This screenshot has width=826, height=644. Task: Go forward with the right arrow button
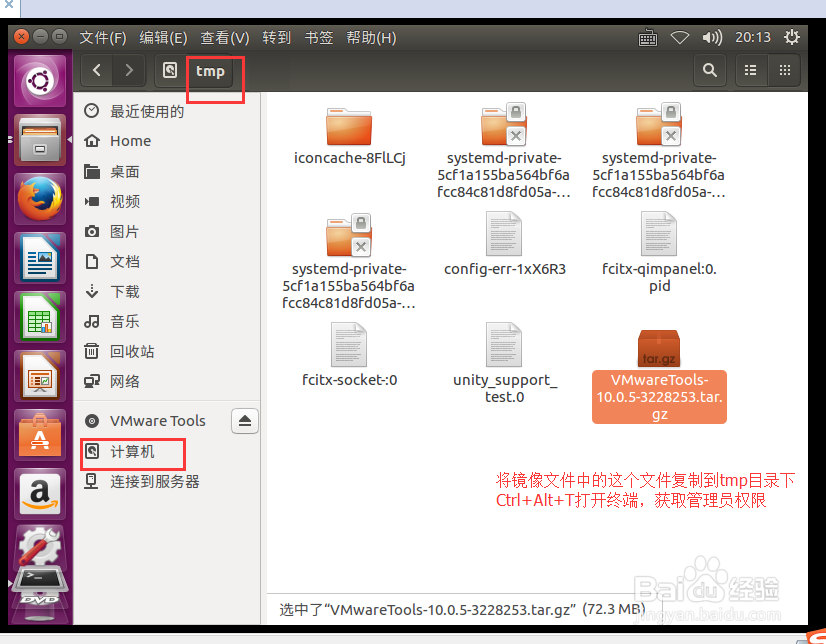click(129, 70)
